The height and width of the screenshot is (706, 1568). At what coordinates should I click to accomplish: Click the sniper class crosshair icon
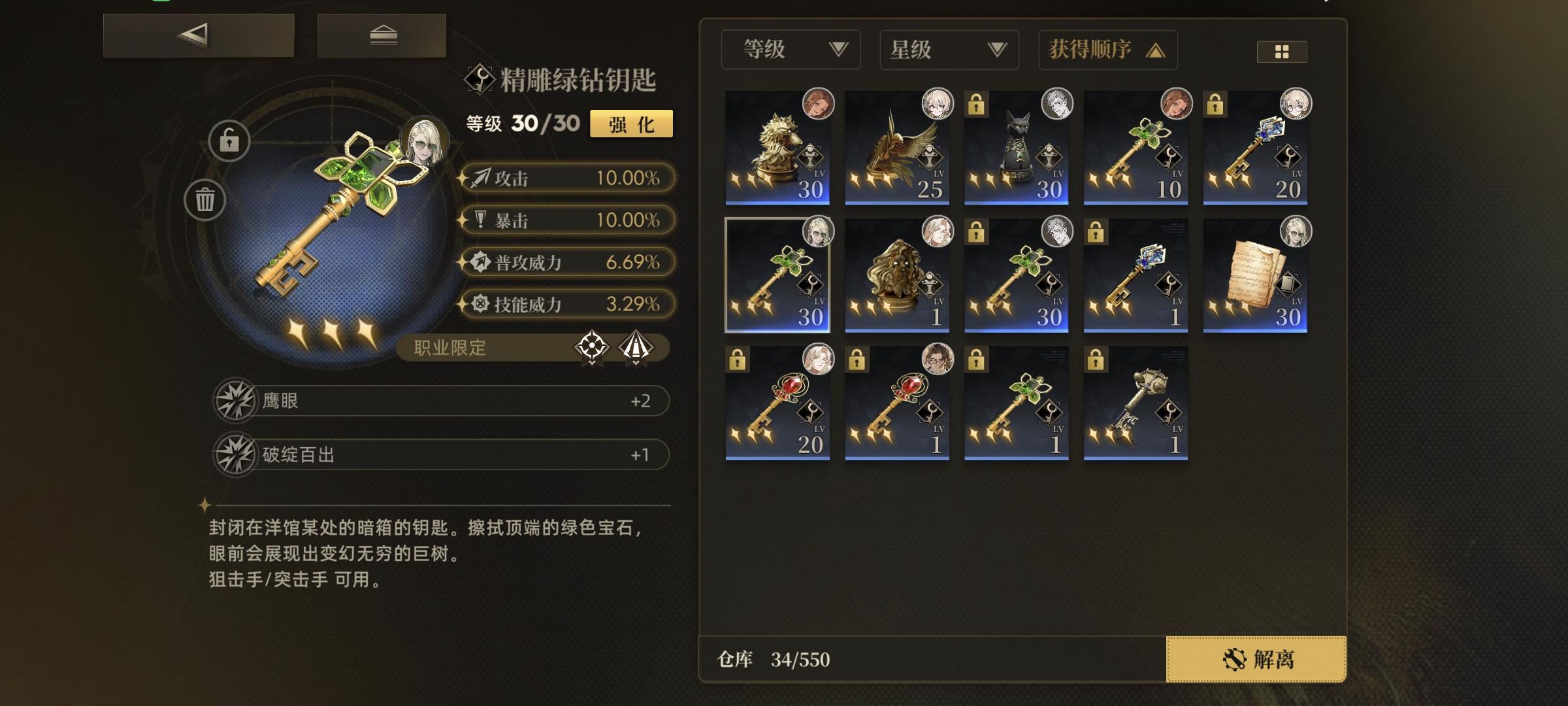[x=592, y=347]
